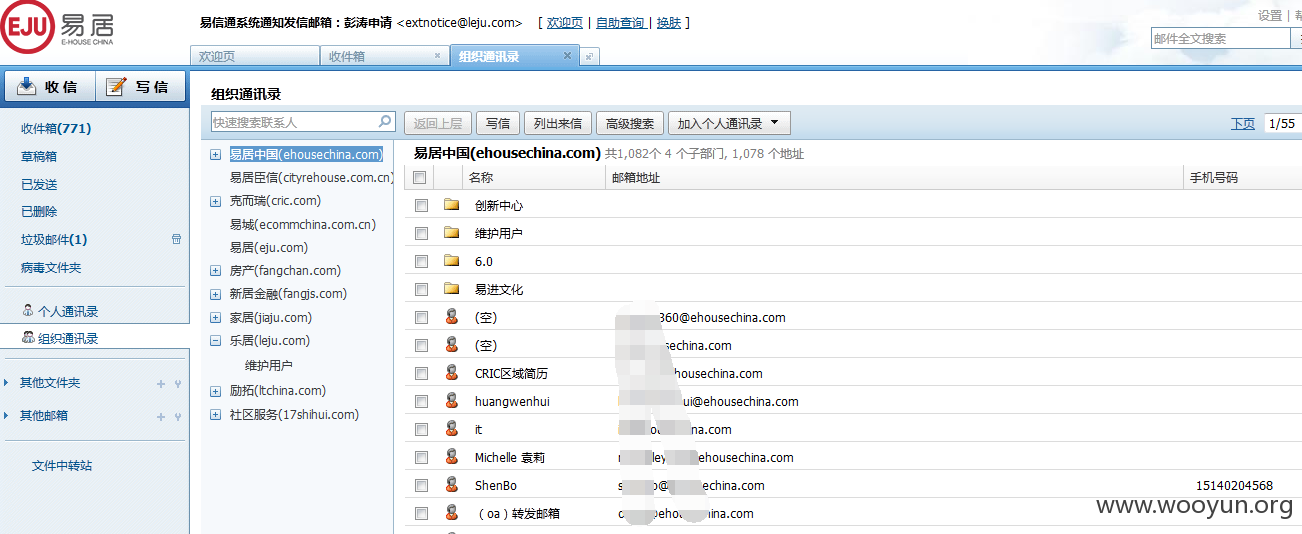Click the page number field showing 1/55
The width and height of the screenshot is (1302, 534).
click(1283, 123)
